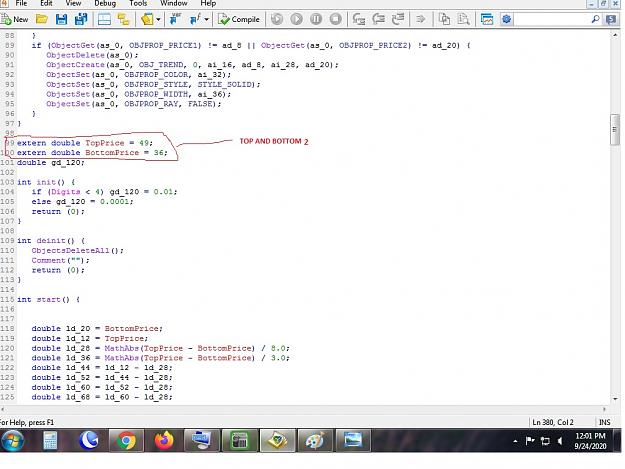This screenshot has height=469, width=625.
Task: Click the Step Over debug icon
Action: (x=378, y=19)
